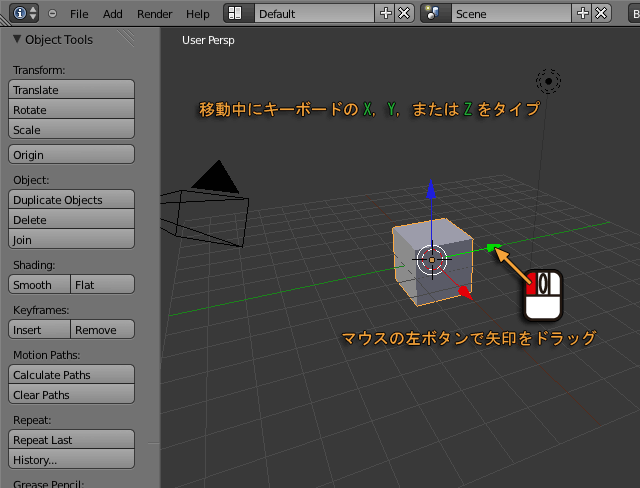Add a new screen layout with plus icon
The image size is (640, 488).
(386, 14)
